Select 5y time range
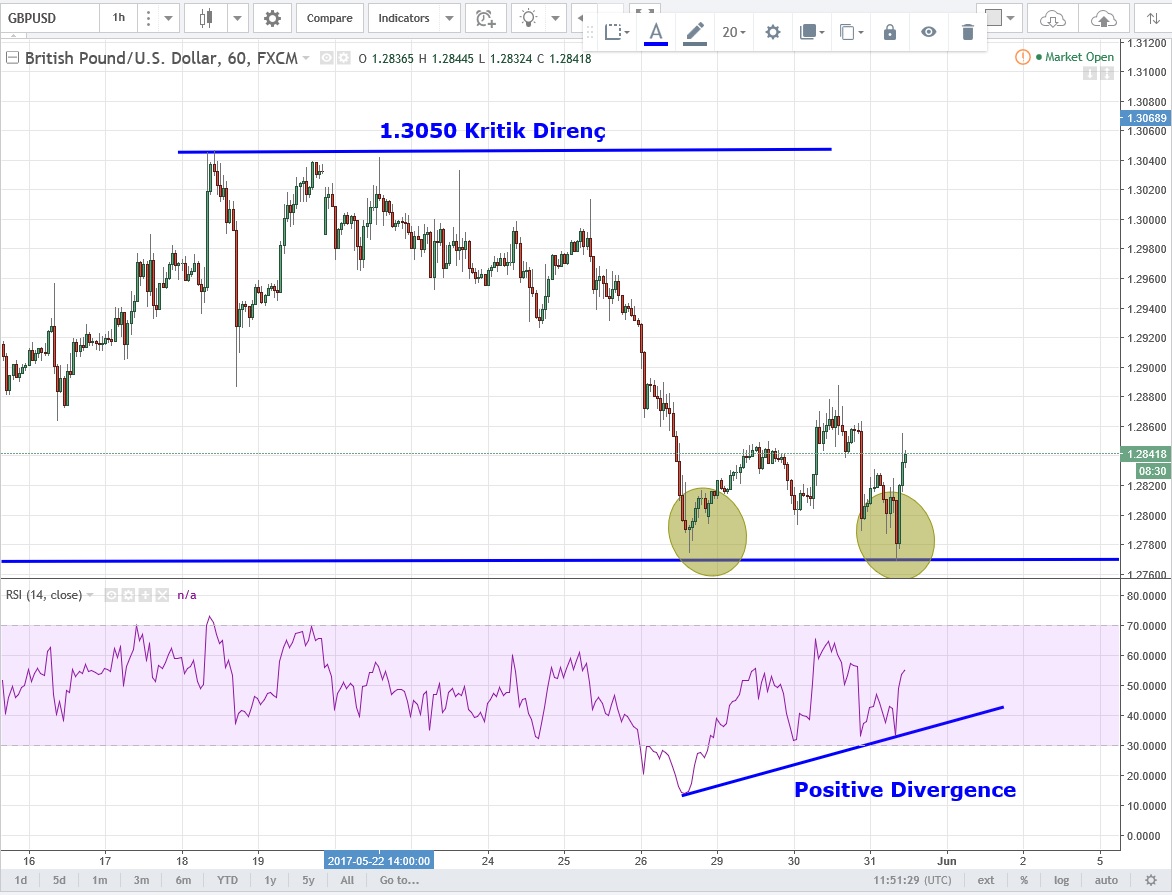Screen dimensions: 1172x895 pos(308,880)
